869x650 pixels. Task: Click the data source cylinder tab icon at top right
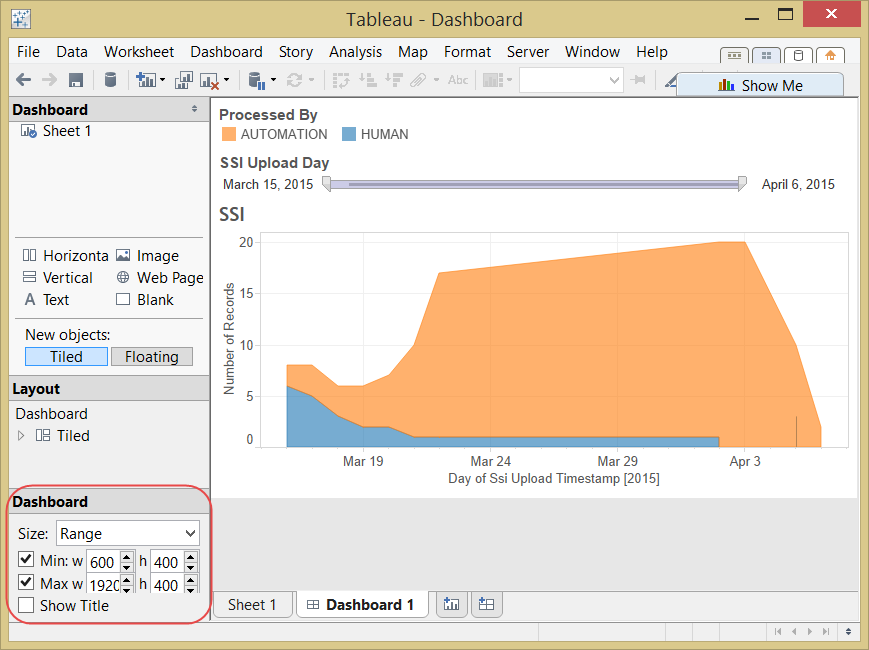[798, 55]
